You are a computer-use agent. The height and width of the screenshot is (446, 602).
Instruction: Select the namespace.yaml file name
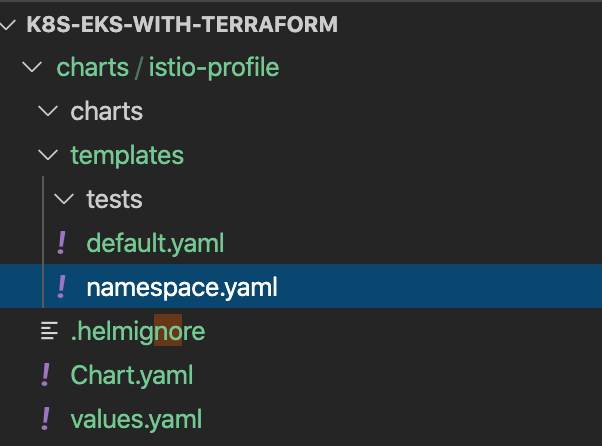pyautogui.click(x=181, y=287)
